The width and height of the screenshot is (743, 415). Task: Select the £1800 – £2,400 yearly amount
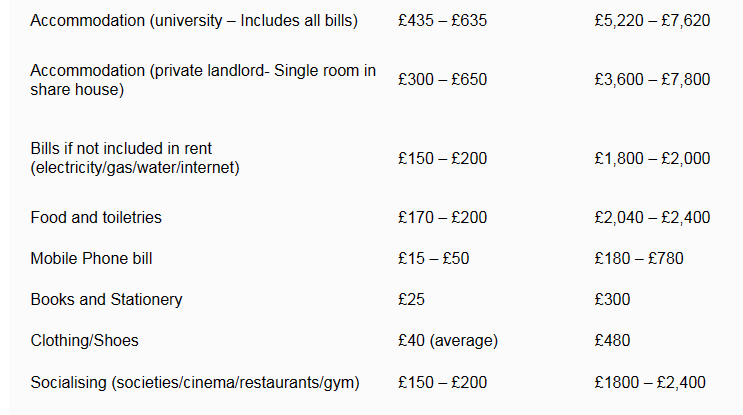649,381
